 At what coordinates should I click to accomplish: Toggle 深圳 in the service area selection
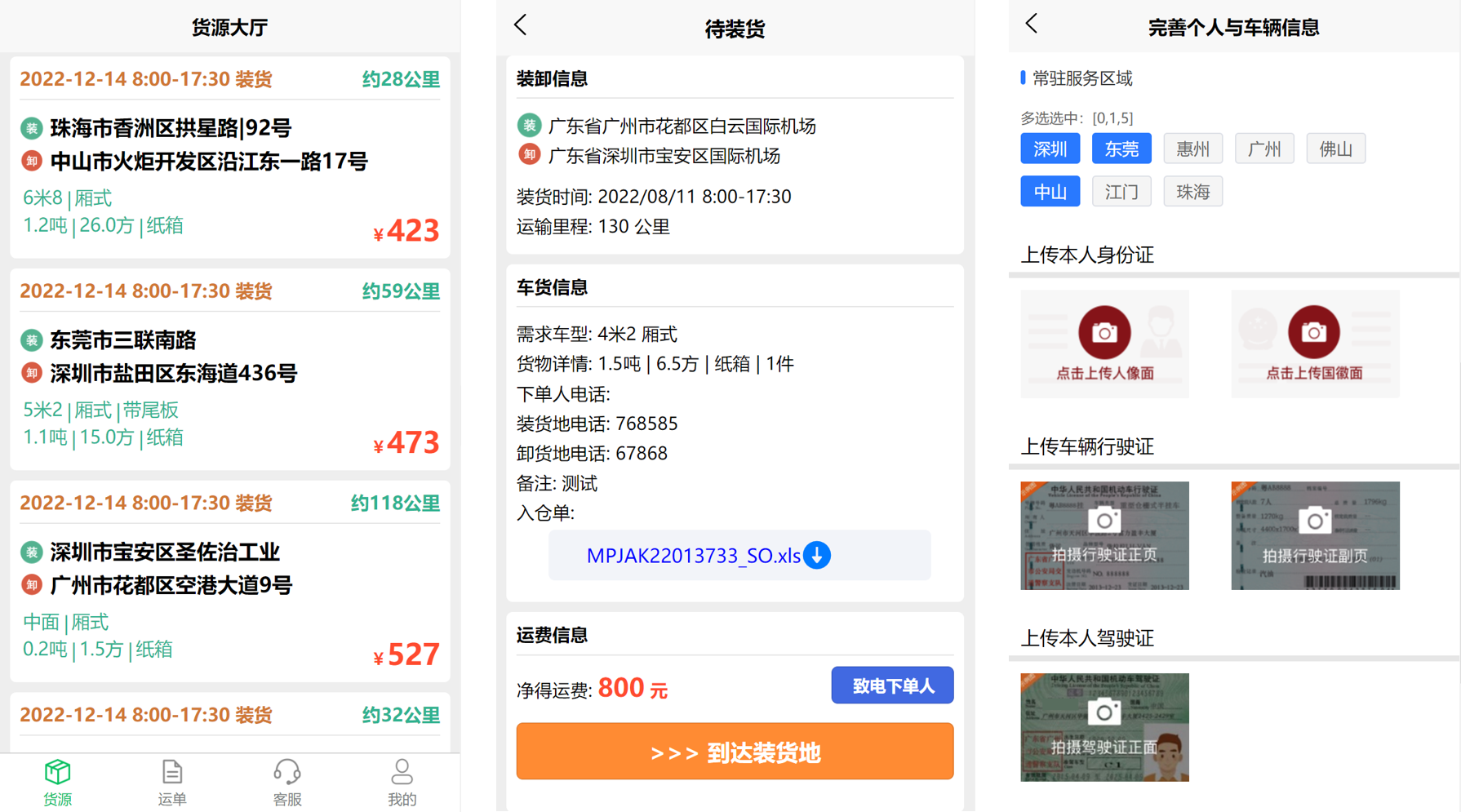pos(1050,149)
